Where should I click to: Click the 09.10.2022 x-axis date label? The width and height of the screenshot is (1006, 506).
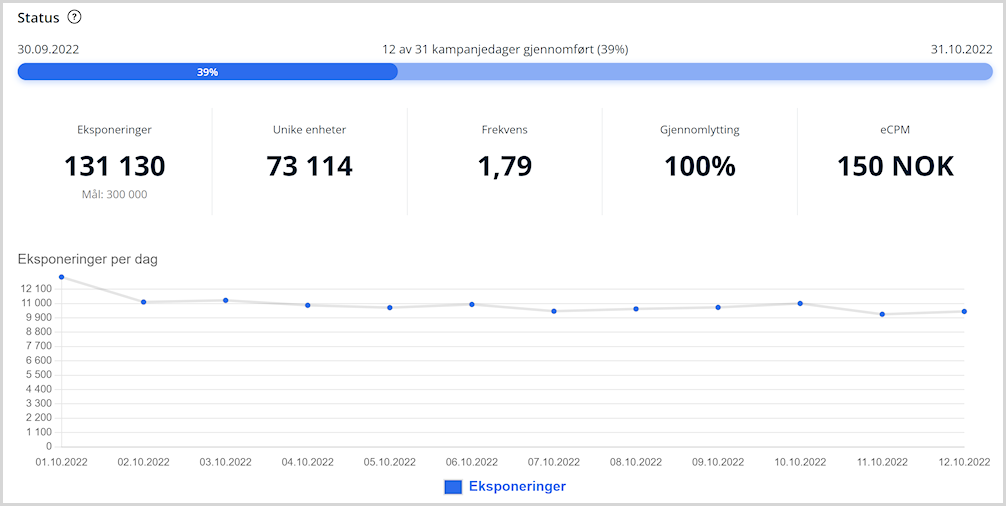718,462
